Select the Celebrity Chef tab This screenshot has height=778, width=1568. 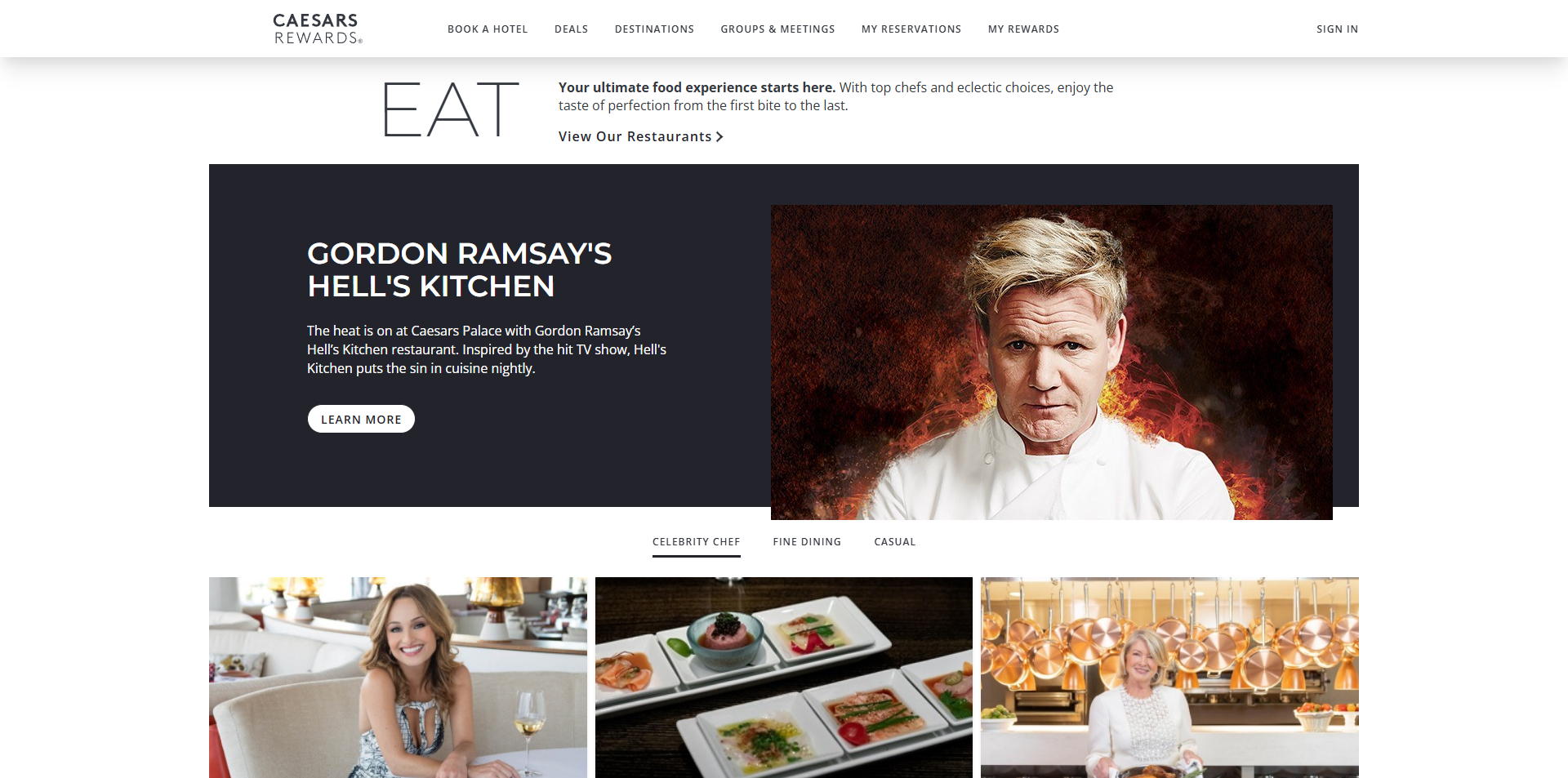[696, 542]
